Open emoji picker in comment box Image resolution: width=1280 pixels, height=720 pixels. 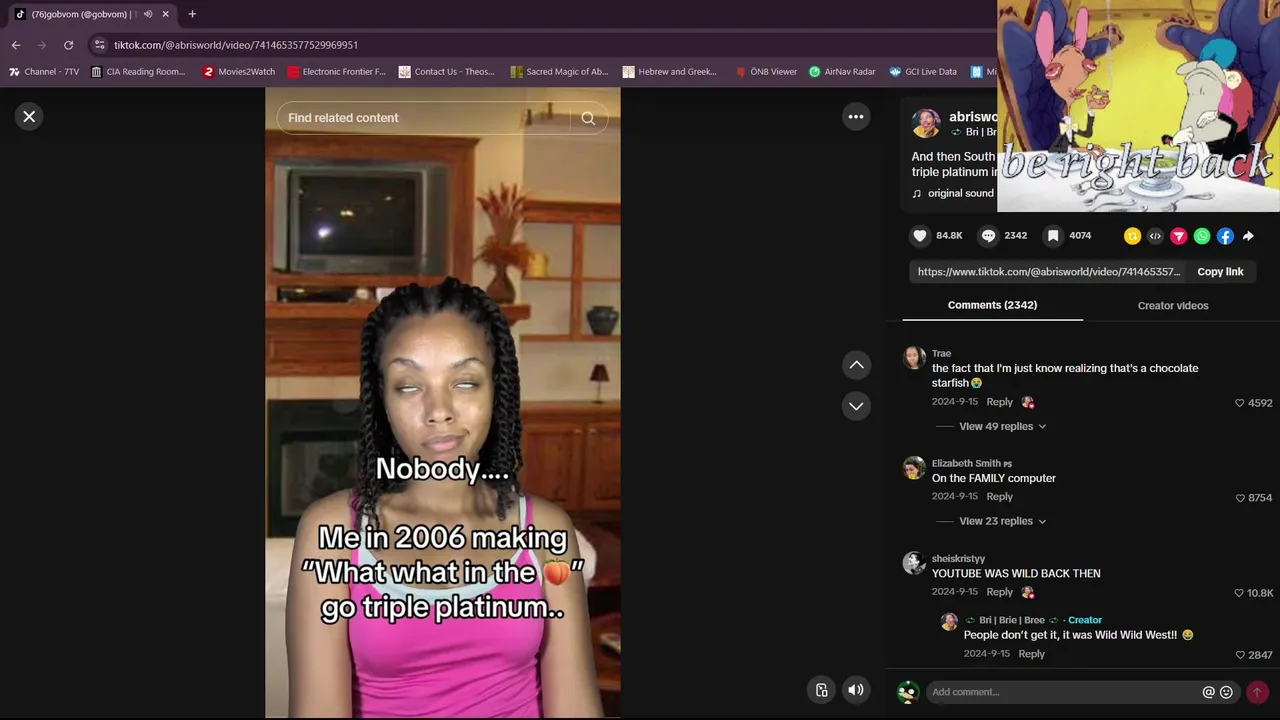tap(1227, 692)
